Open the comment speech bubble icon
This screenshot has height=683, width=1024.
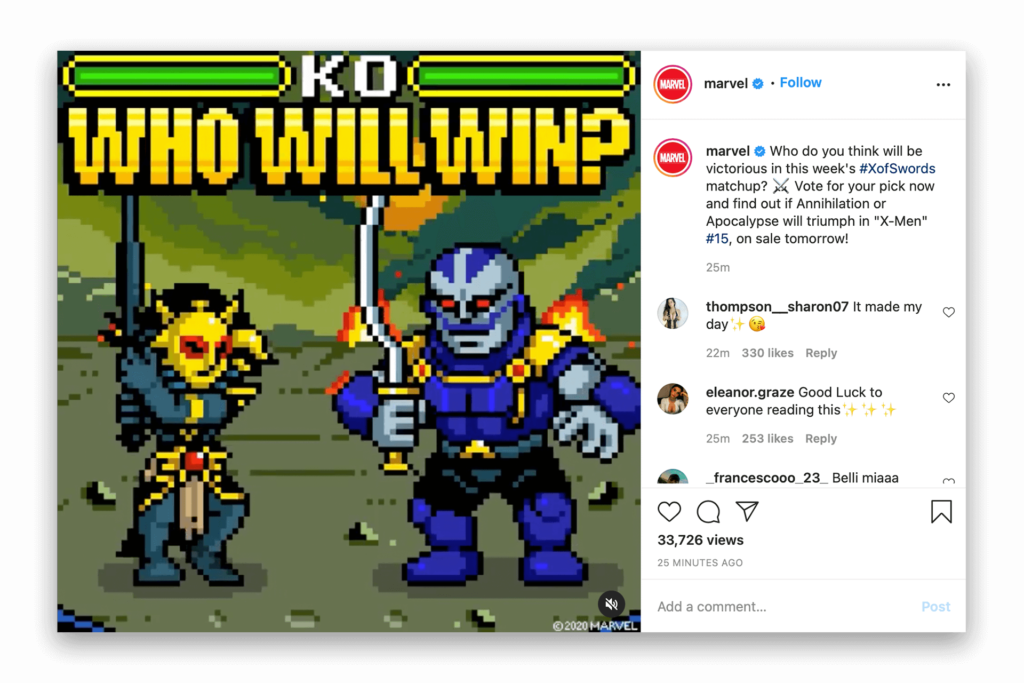[708, 512]
